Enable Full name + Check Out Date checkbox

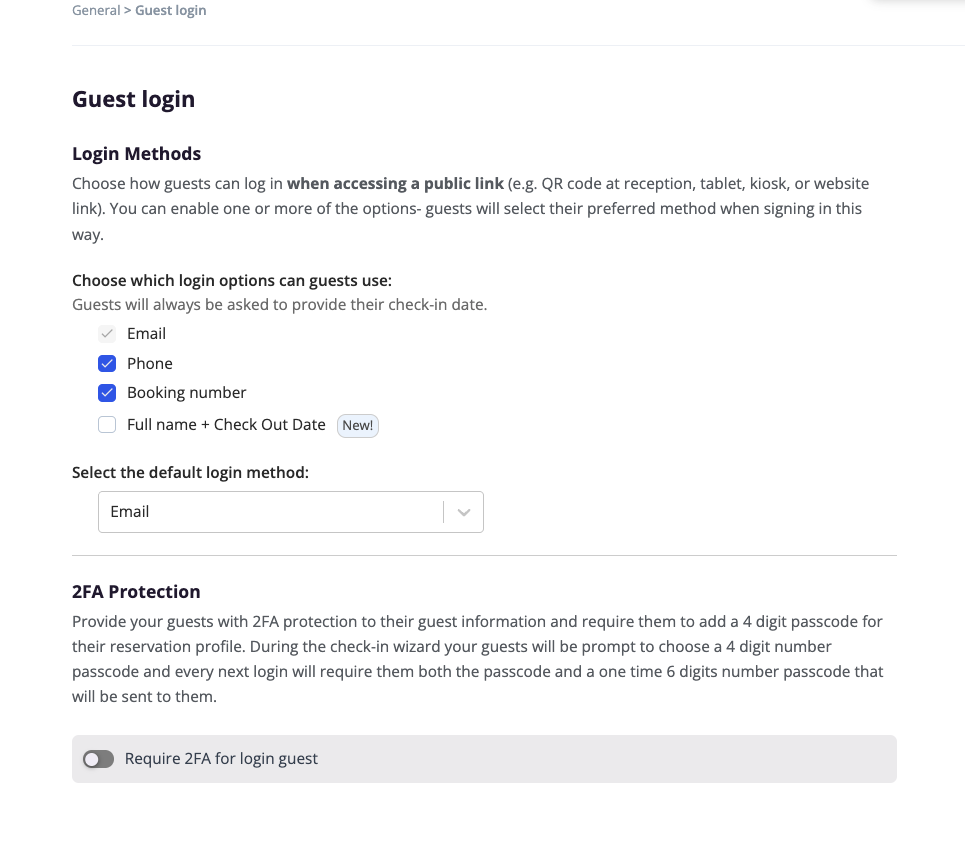tap(107, 425)
